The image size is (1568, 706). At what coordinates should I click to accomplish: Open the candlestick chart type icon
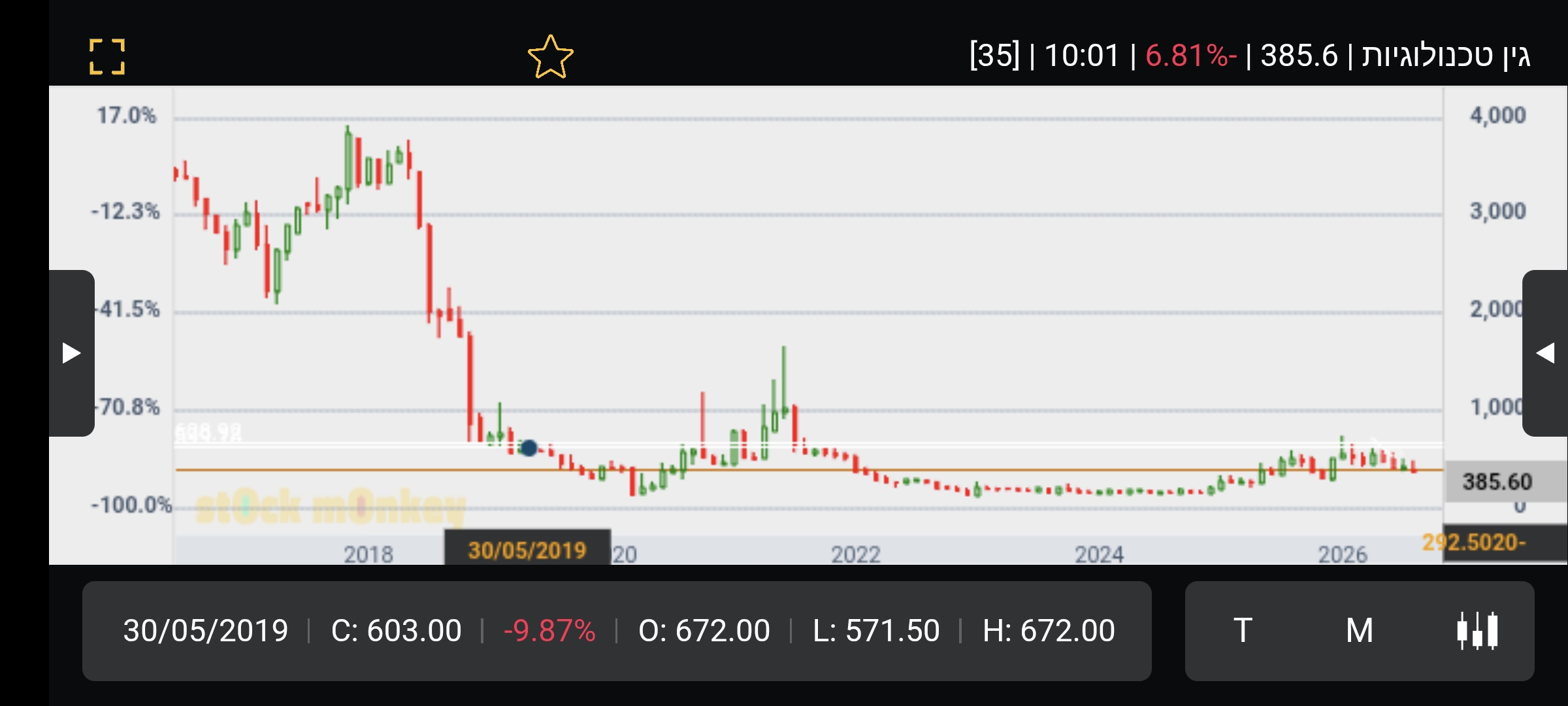click(1477, 631)
